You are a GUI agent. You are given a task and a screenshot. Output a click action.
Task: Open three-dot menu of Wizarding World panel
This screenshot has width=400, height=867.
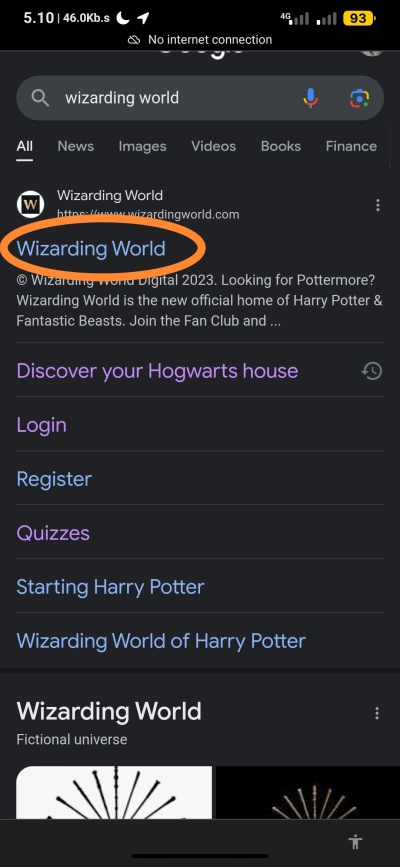pyautogui.click(x=377, y=713)
